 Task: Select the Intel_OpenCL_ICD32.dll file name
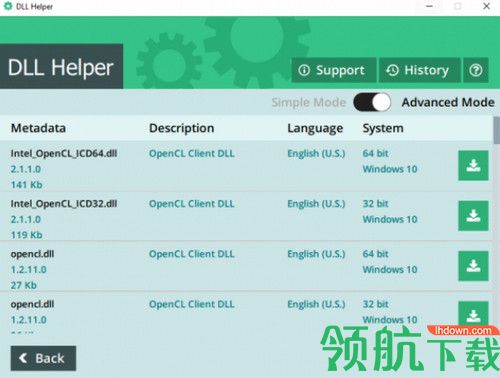[64, 204]
